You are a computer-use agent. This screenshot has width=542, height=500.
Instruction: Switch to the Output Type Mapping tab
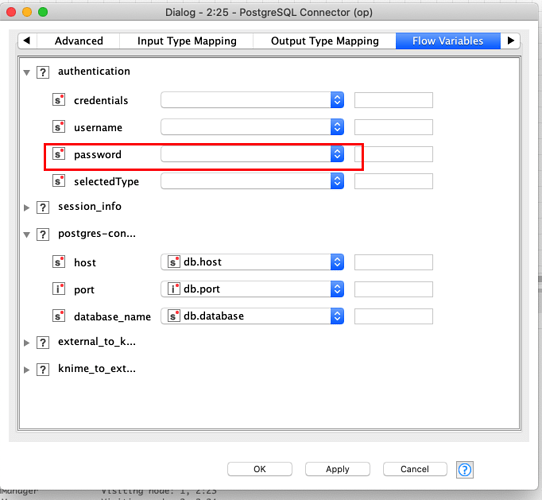click(x=325, y=41)
